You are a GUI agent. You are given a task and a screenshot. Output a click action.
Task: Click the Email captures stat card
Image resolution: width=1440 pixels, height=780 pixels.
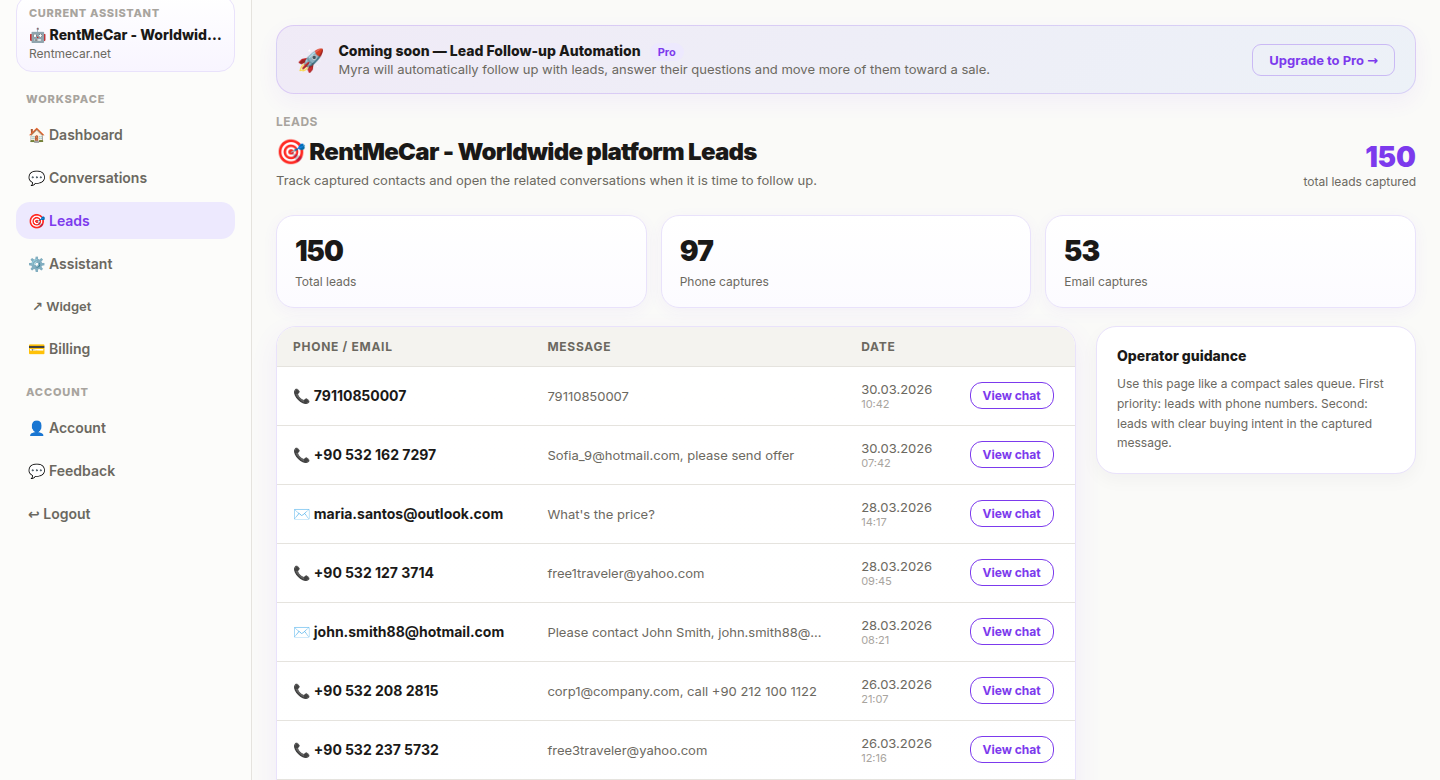(1229, 262)
